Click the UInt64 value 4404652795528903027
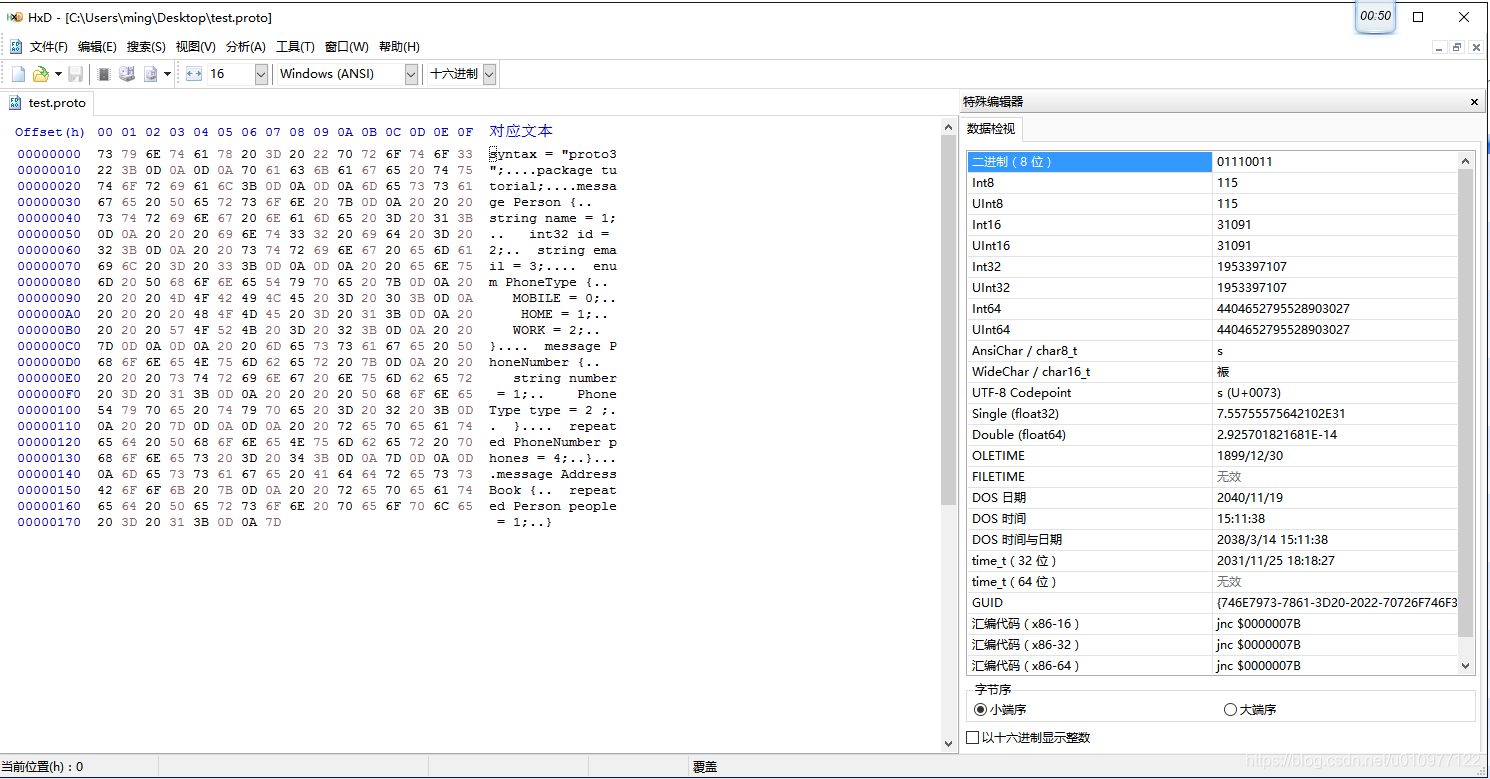 click(x=1283, y=330)
